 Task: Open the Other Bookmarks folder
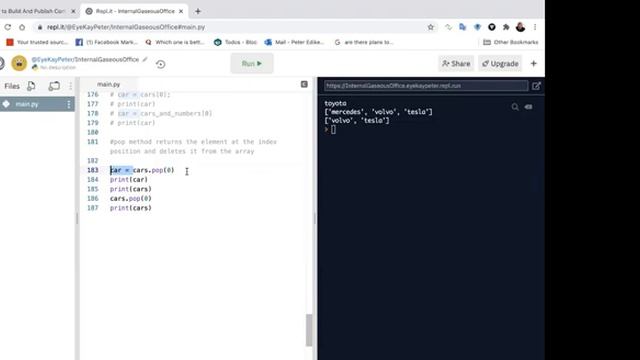(511, 42)
